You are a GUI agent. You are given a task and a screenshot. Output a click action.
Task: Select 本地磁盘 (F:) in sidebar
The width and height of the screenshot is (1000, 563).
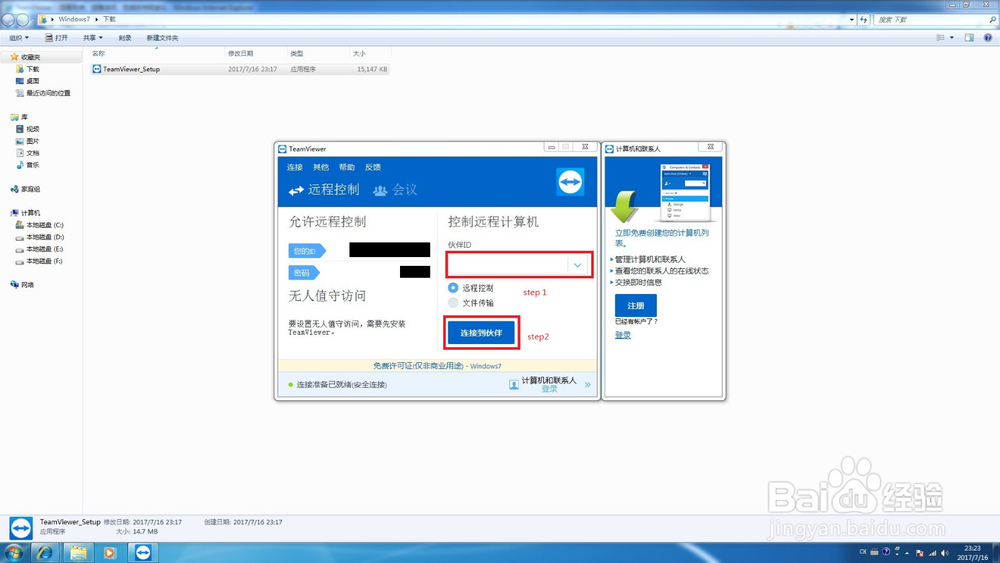tap(40, 261)
